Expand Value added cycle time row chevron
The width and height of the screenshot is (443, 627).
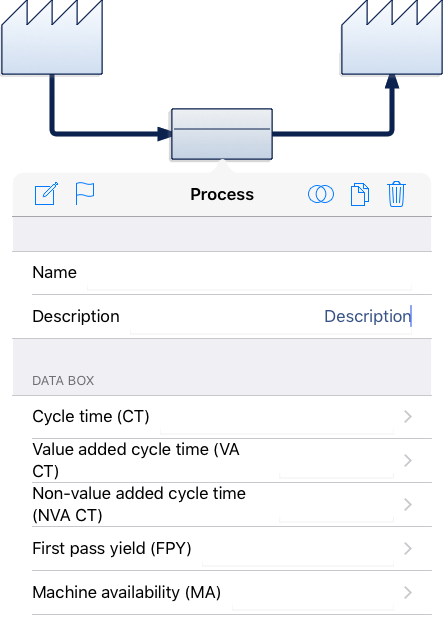point(408,461)
